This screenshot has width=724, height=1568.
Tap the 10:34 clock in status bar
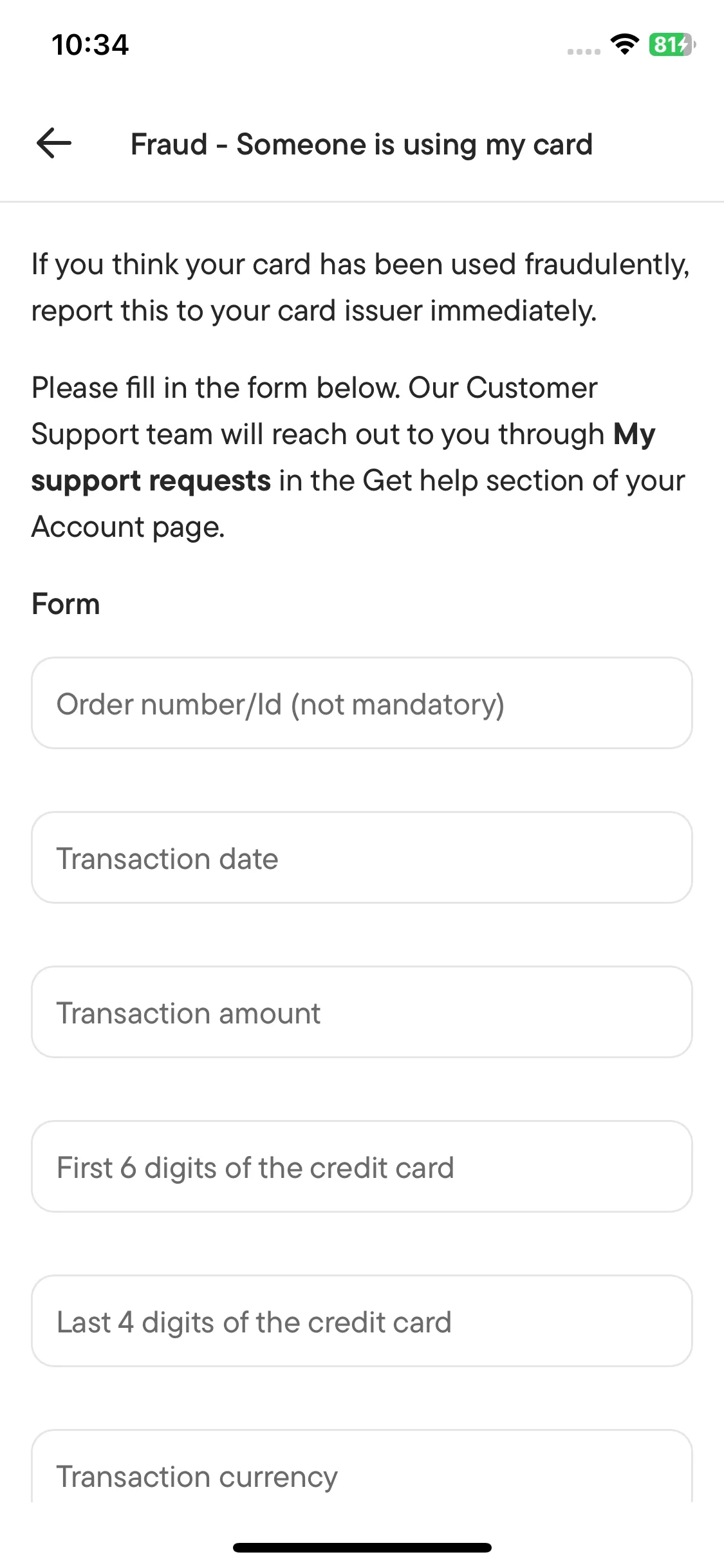90,45
